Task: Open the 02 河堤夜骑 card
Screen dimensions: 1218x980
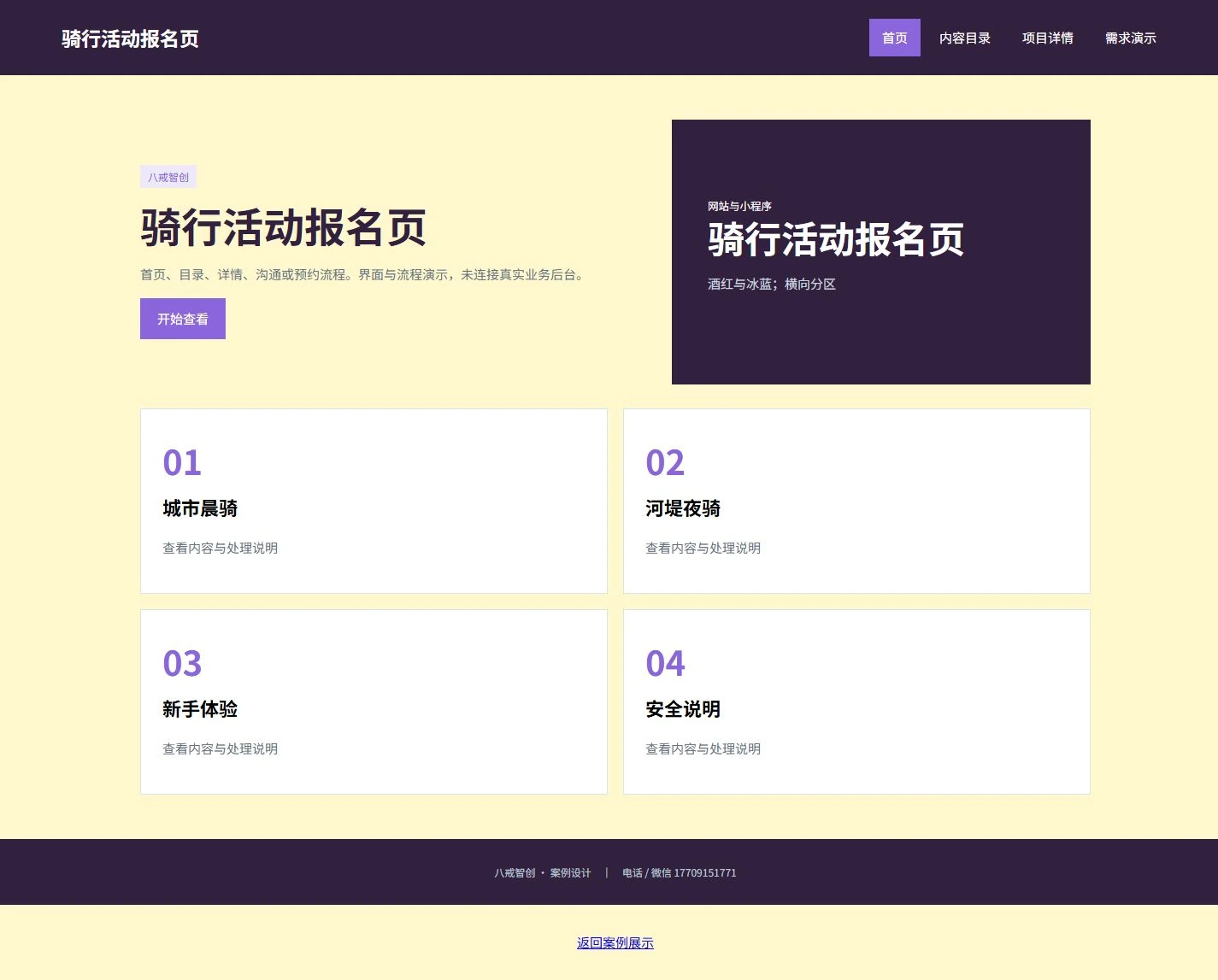Action: tap(856, 501)
